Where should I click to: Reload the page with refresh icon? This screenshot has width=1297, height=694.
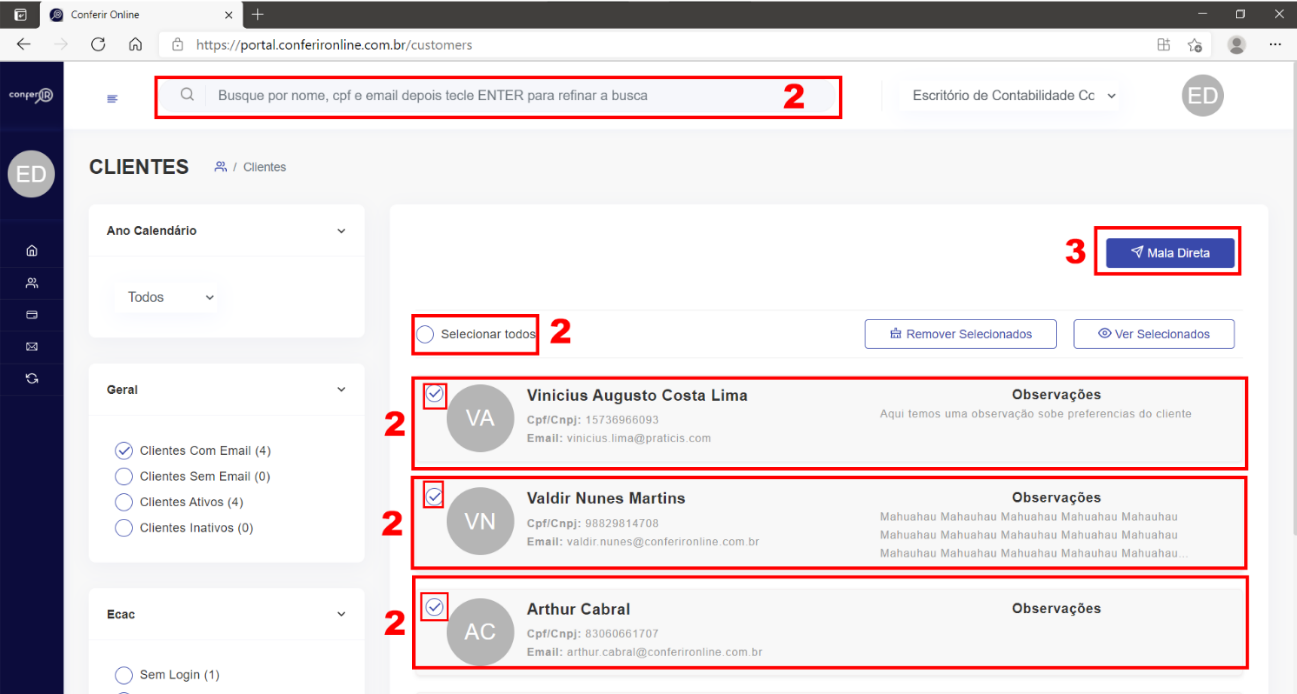pyautogui.click(x=98, y=44)
